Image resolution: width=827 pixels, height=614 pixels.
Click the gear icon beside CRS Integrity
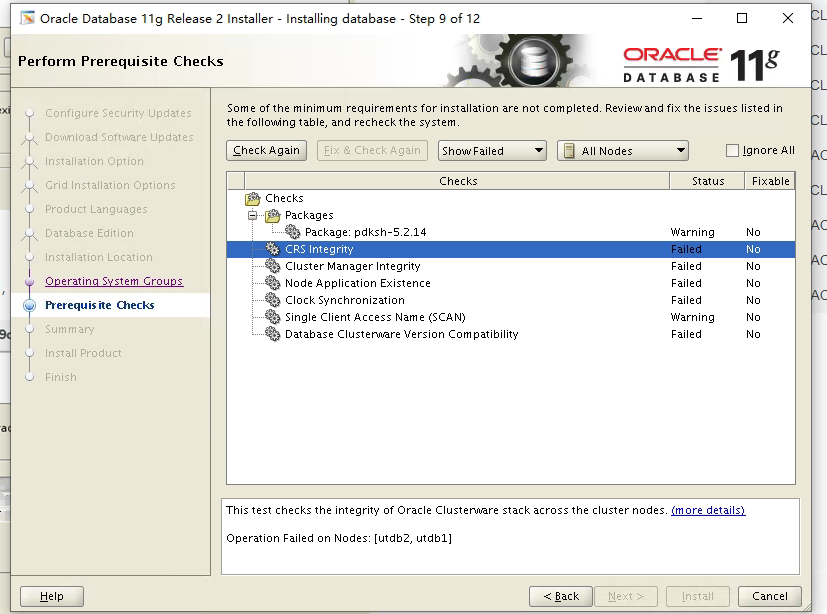(x=273, y=249)
